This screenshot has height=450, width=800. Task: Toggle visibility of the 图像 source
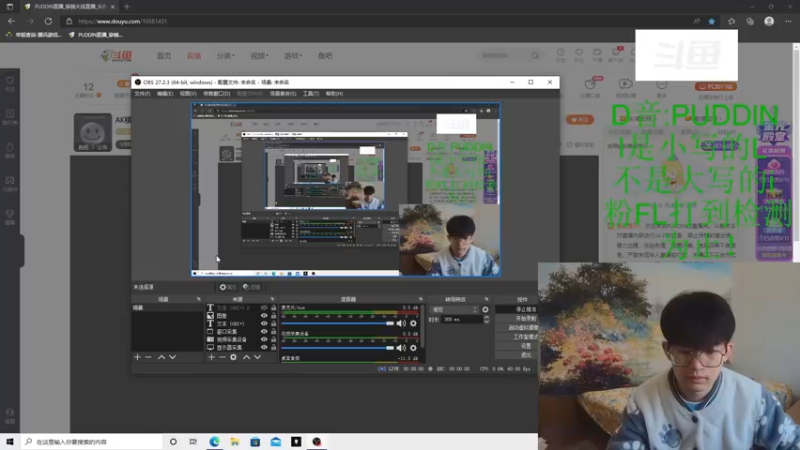click(x=264, y=316)
